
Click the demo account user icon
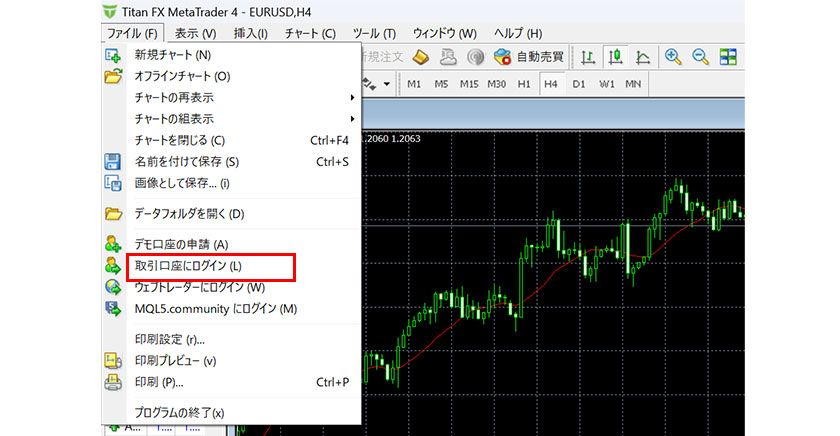click(x=113, y=244)
